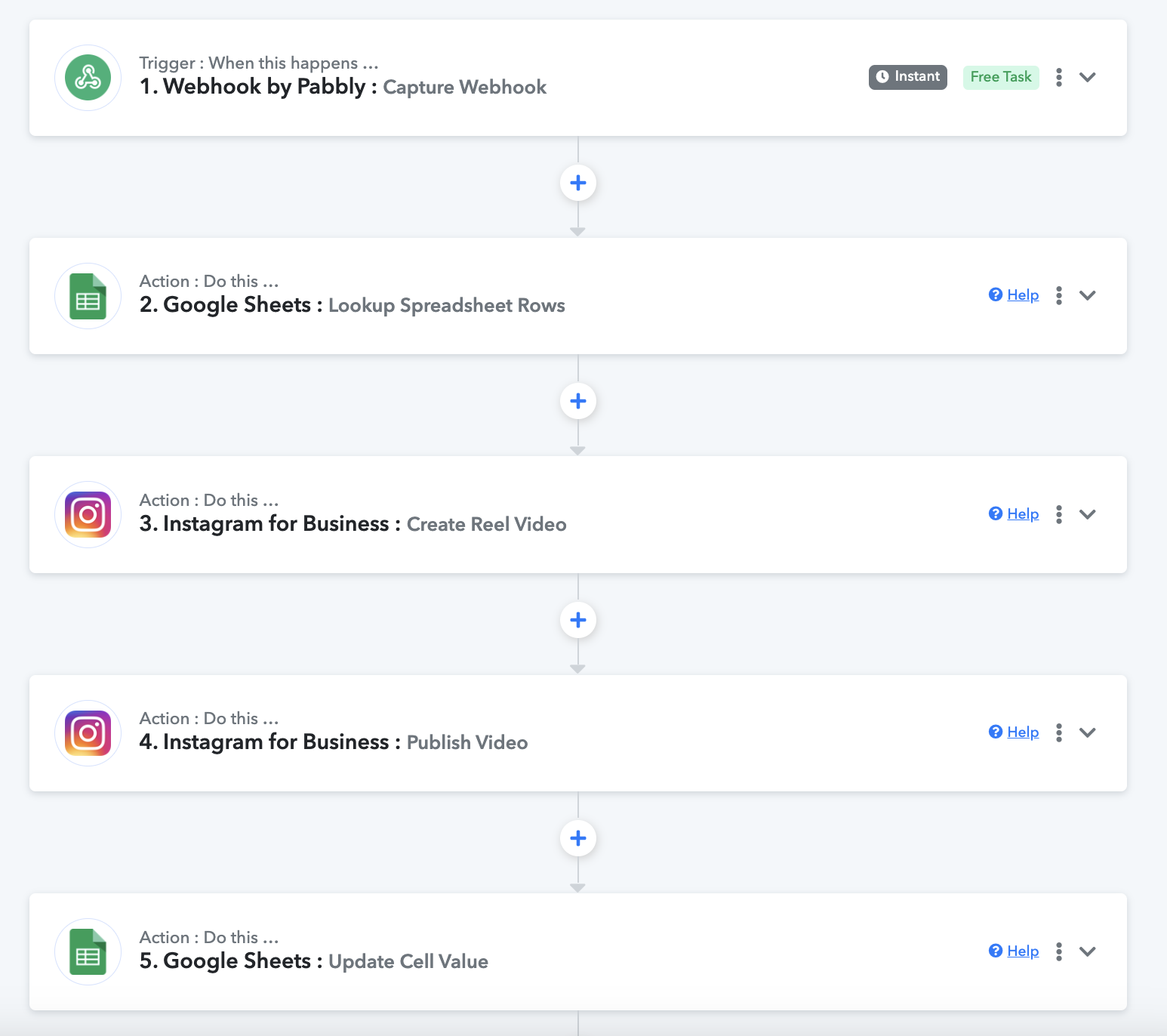Open Help for Update Cell Value step
Image resolution: width=1167 pixels, height=1036 pixels.
tap(1014, 951)
